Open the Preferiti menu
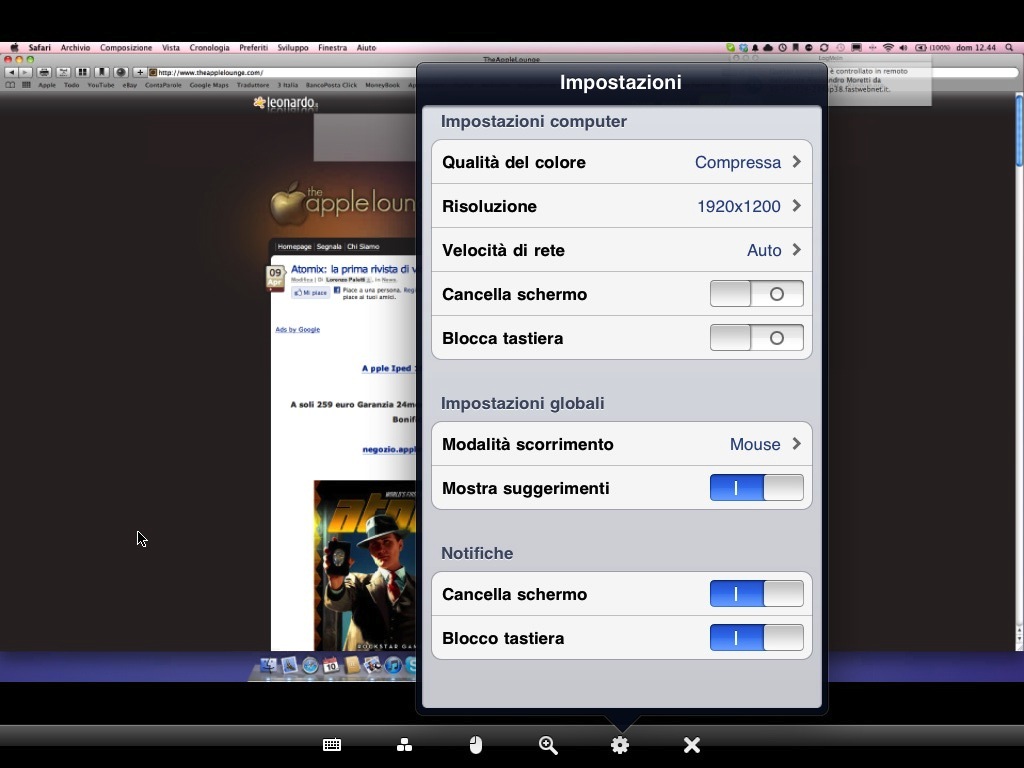This screenshot has height=768, width=1024. coord(253,48)
